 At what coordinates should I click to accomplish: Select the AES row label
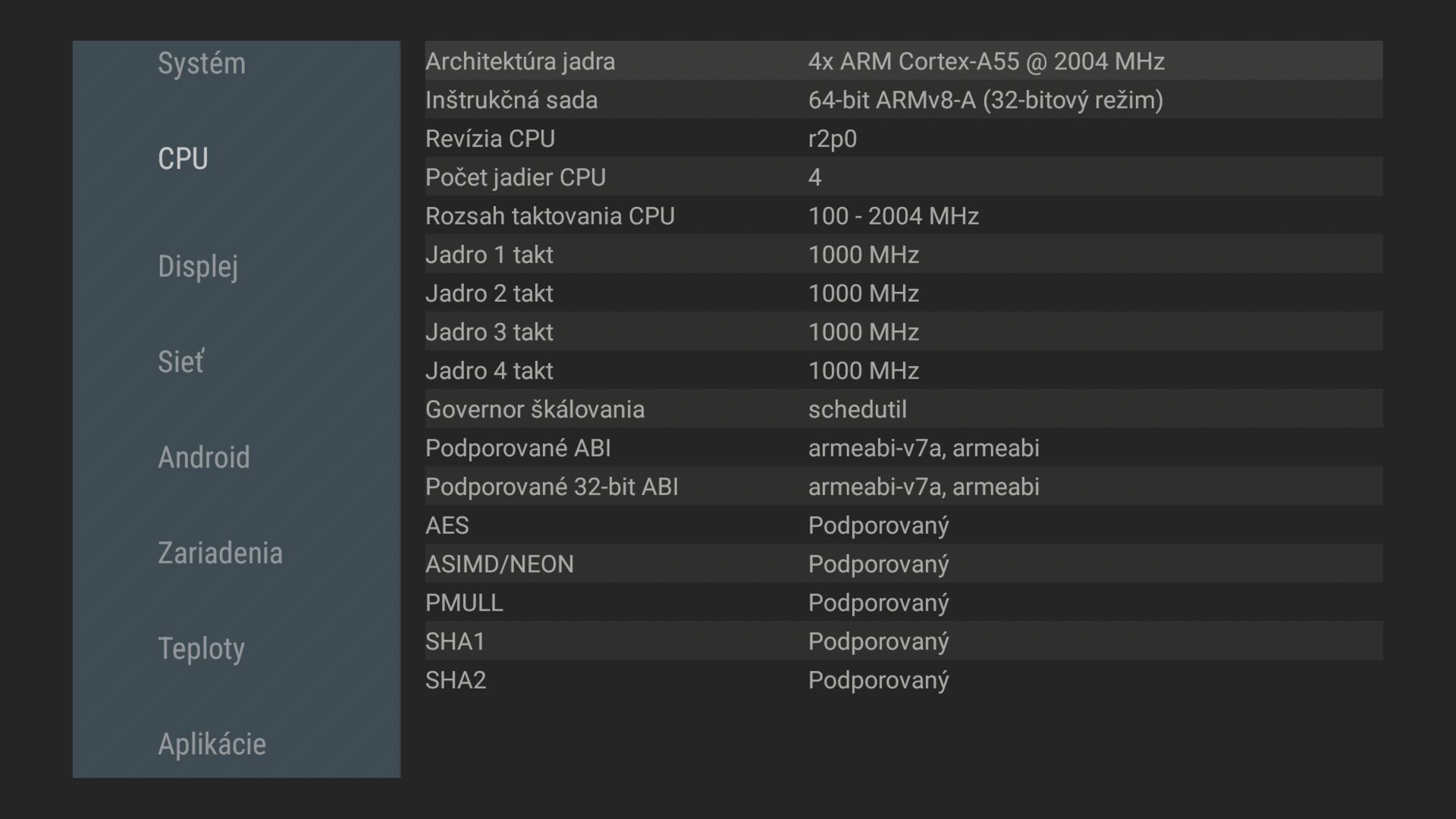(447, 526)
